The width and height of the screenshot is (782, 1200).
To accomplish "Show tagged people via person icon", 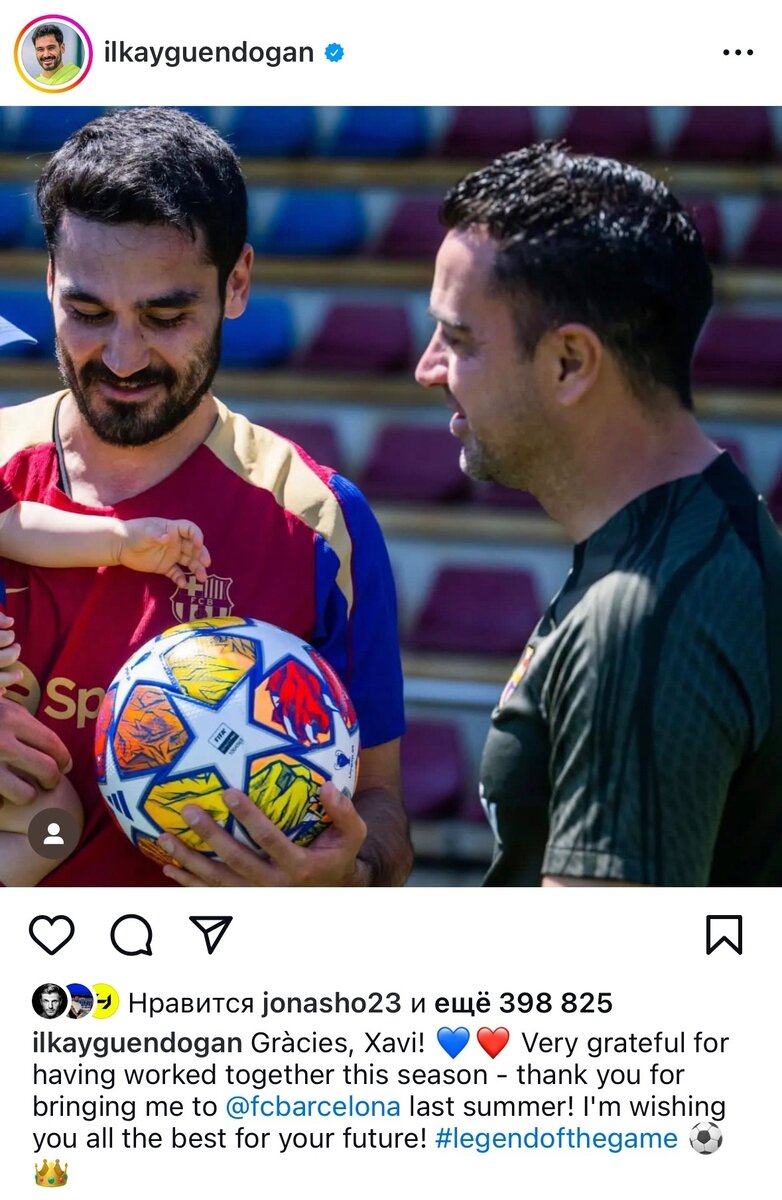I will 54,834.
